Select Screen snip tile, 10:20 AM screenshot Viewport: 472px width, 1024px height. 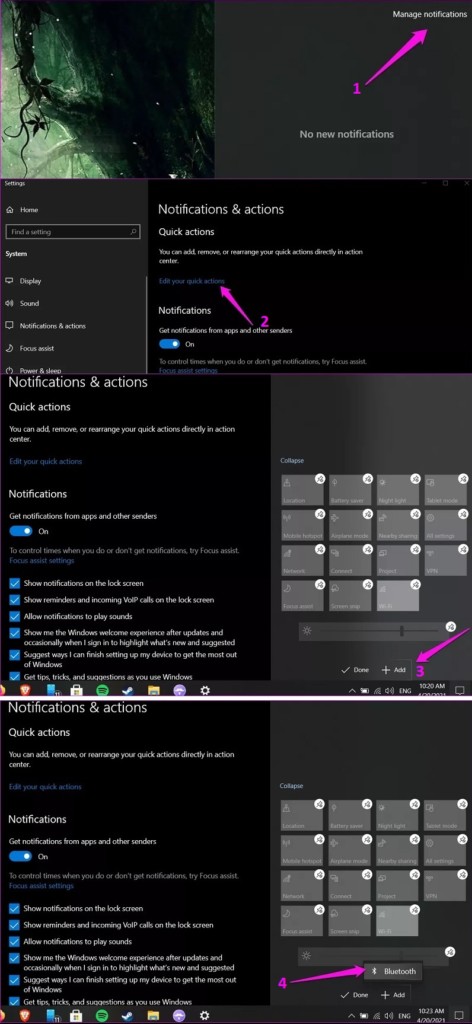350,596
